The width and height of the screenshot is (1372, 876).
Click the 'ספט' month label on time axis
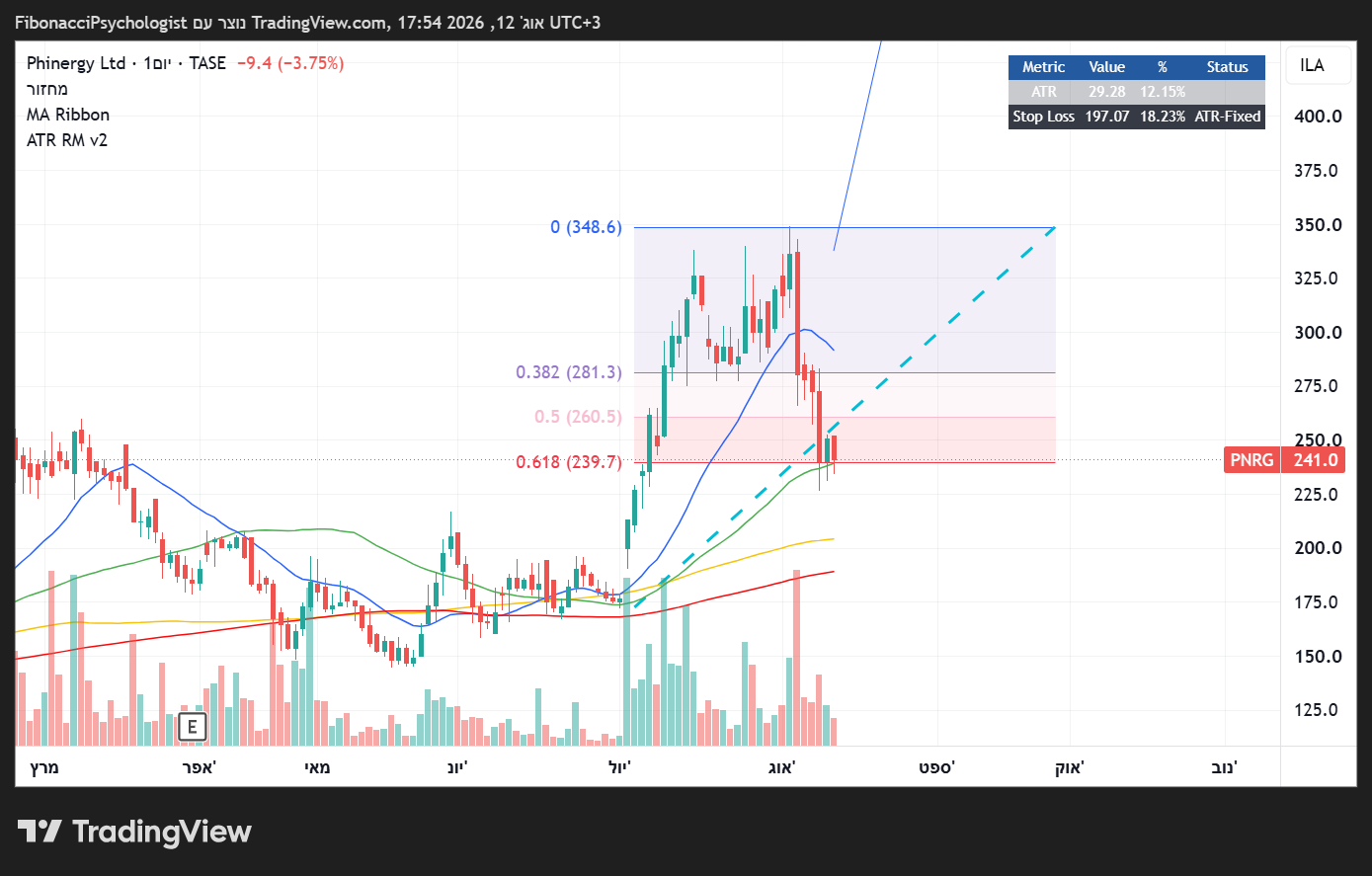[x=936, y=767]
